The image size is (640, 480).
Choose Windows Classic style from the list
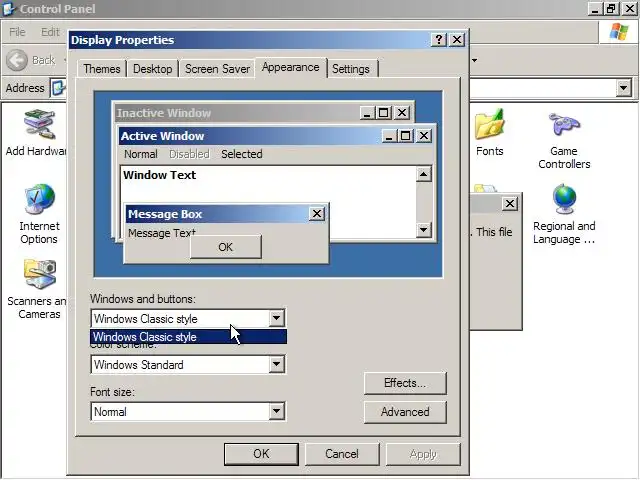188,337
